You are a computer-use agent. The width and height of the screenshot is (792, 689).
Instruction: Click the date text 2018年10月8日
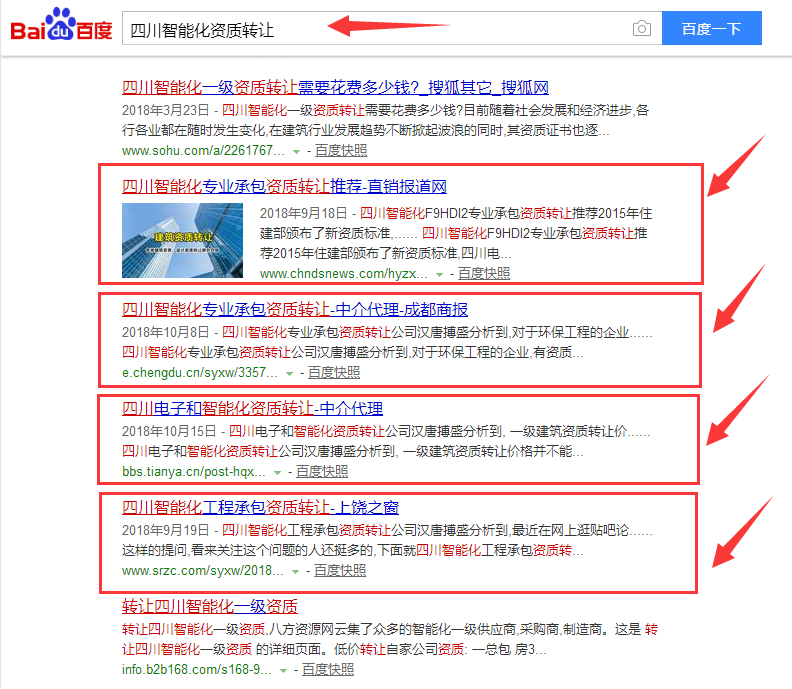coord(166,332)
